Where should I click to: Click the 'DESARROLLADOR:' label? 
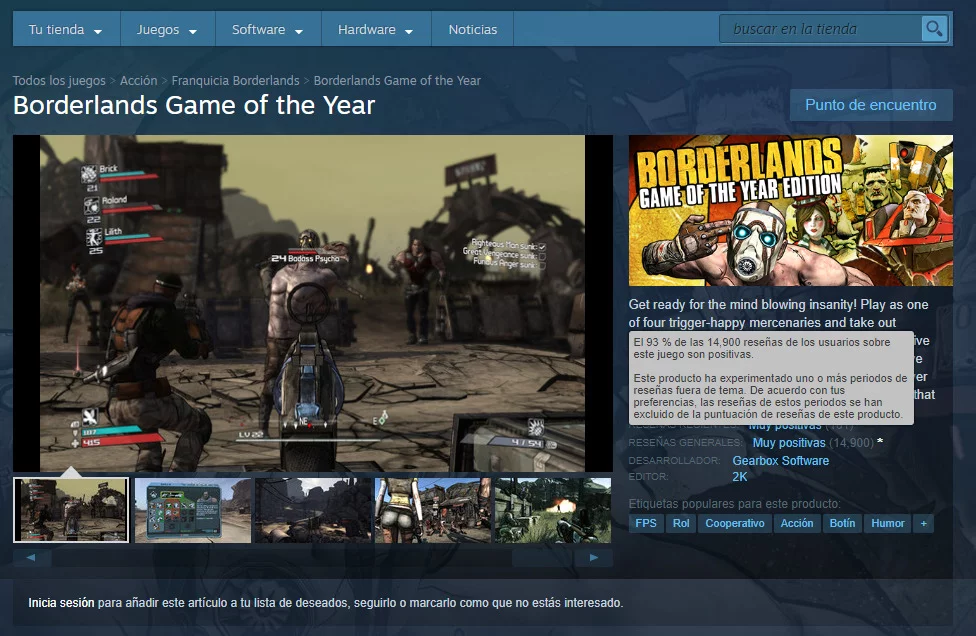pyautogui.click(x=674, y=461)
